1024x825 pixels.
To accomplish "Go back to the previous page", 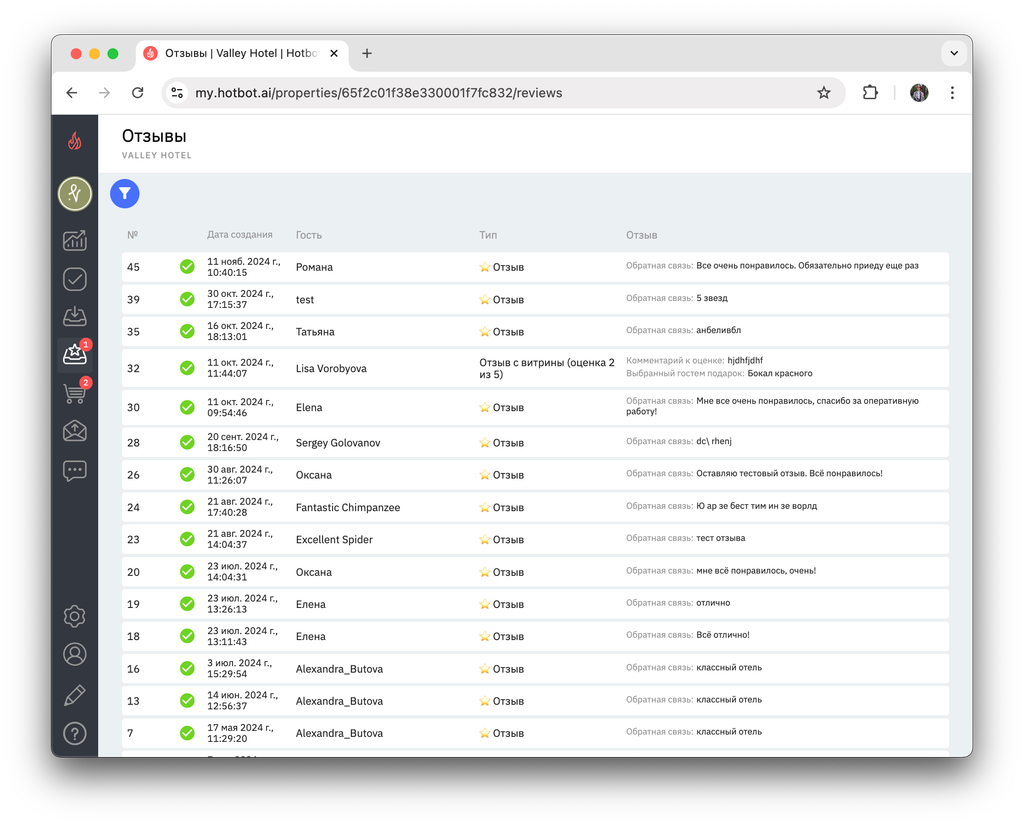I will click(72, 93).
